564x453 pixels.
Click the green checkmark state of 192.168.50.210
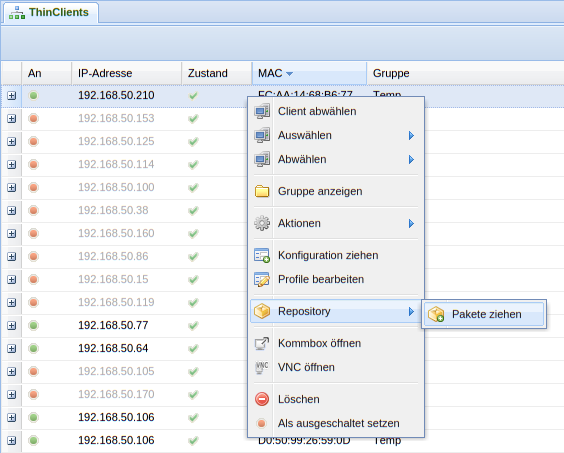[x=193, y=96]
